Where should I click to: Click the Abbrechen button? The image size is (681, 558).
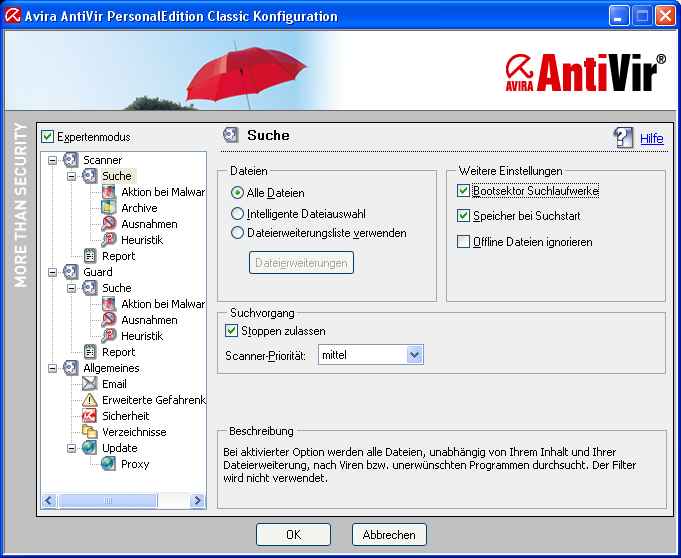tap(389, 534)
